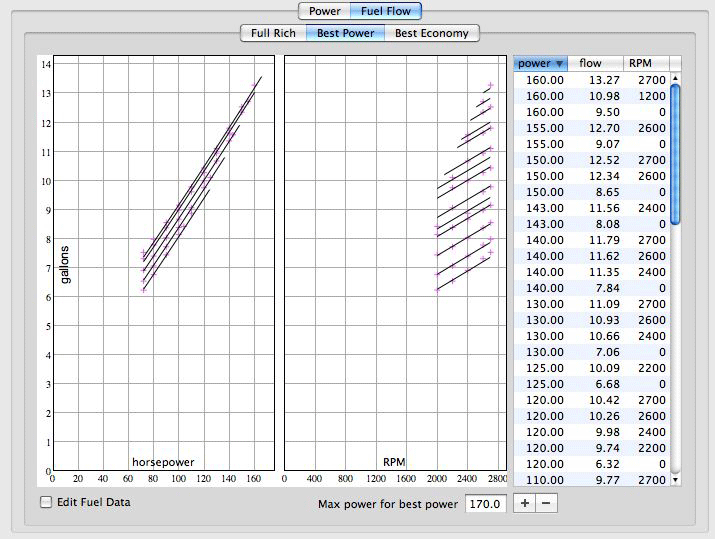Screen dimensions: 715x539
Task: Click the scroll up arrow of the table
Action: (675, 78)
